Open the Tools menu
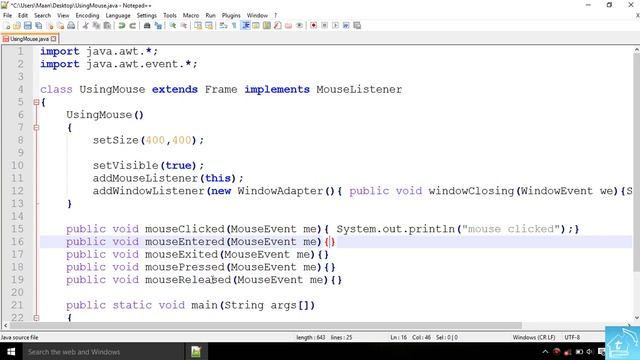 coord(170,15)
